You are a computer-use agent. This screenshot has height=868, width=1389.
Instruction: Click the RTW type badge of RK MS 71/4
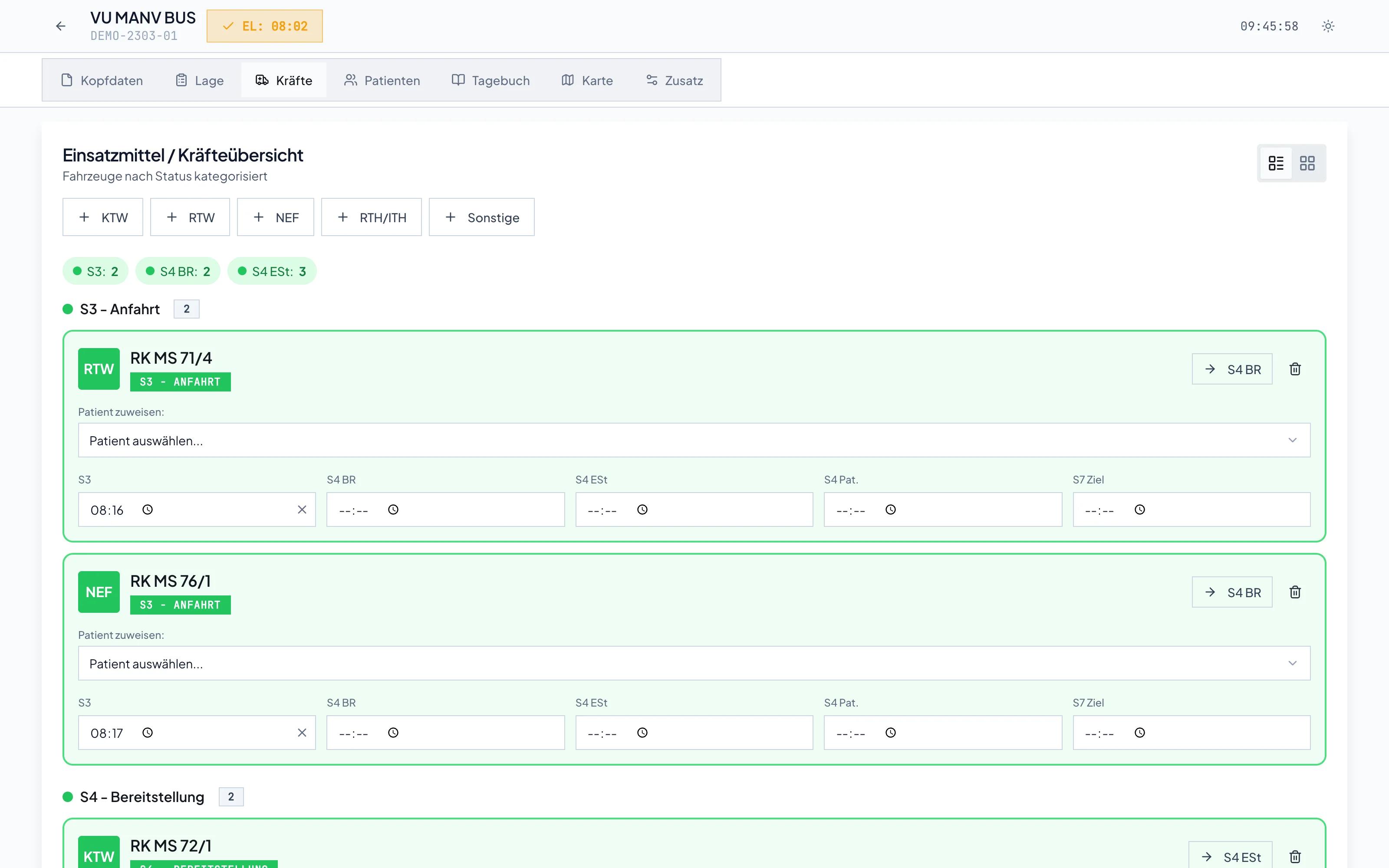[99, 369]
